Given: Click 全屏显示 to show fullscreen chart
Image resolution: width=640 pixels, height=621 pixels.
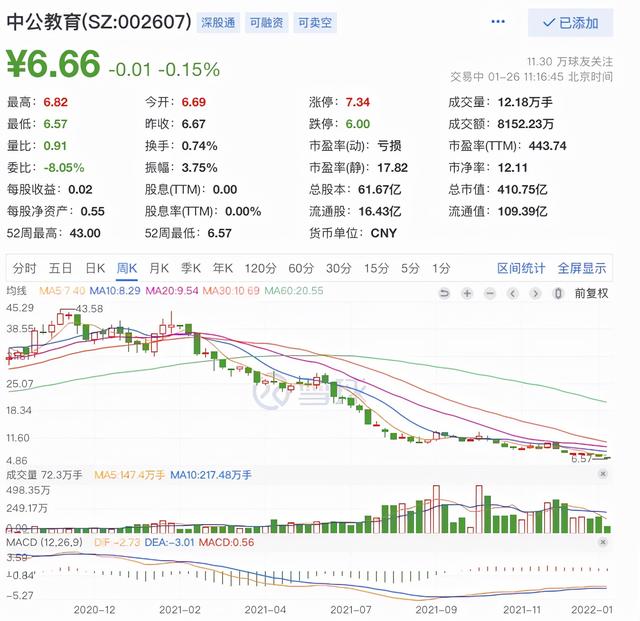Looking at the screenshot, I should [x=582, y=268].
